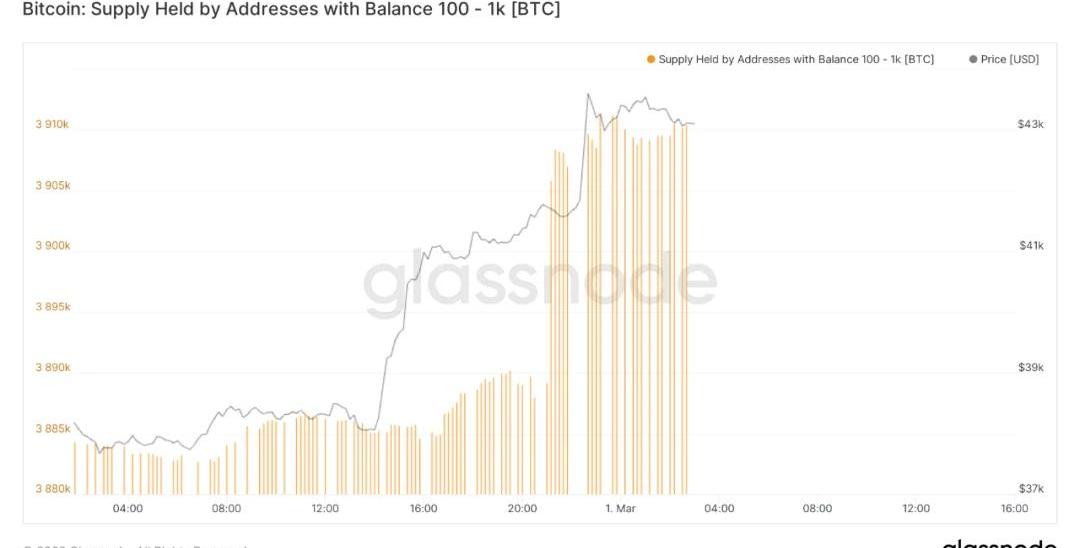Screen dimensions: 1080x548
Task: Toggle the Price [USD] series label
Action: (x=1009, y=60)
